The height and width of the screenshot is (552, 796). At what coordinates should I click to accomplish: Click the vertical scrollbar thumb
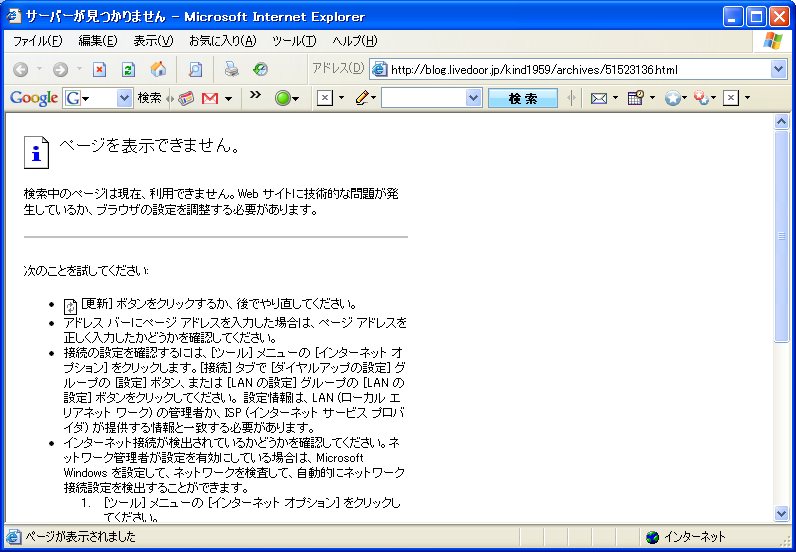click(781, 237)
